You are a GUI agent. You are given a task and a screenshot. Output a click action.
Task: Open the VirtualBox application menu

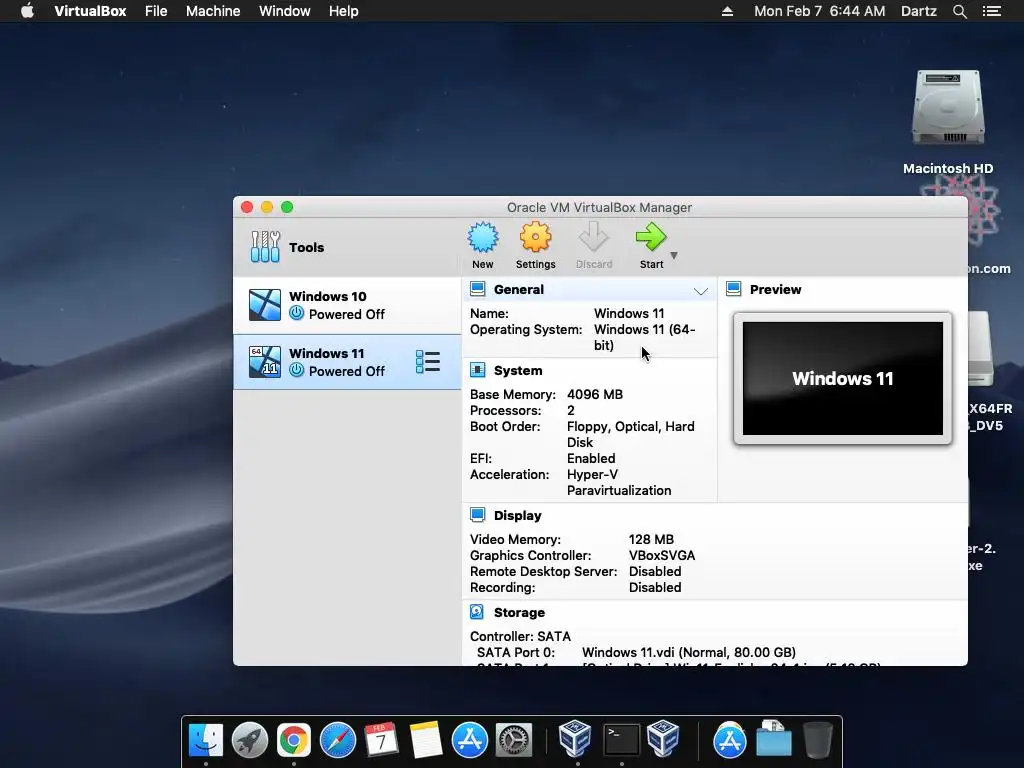90,11
